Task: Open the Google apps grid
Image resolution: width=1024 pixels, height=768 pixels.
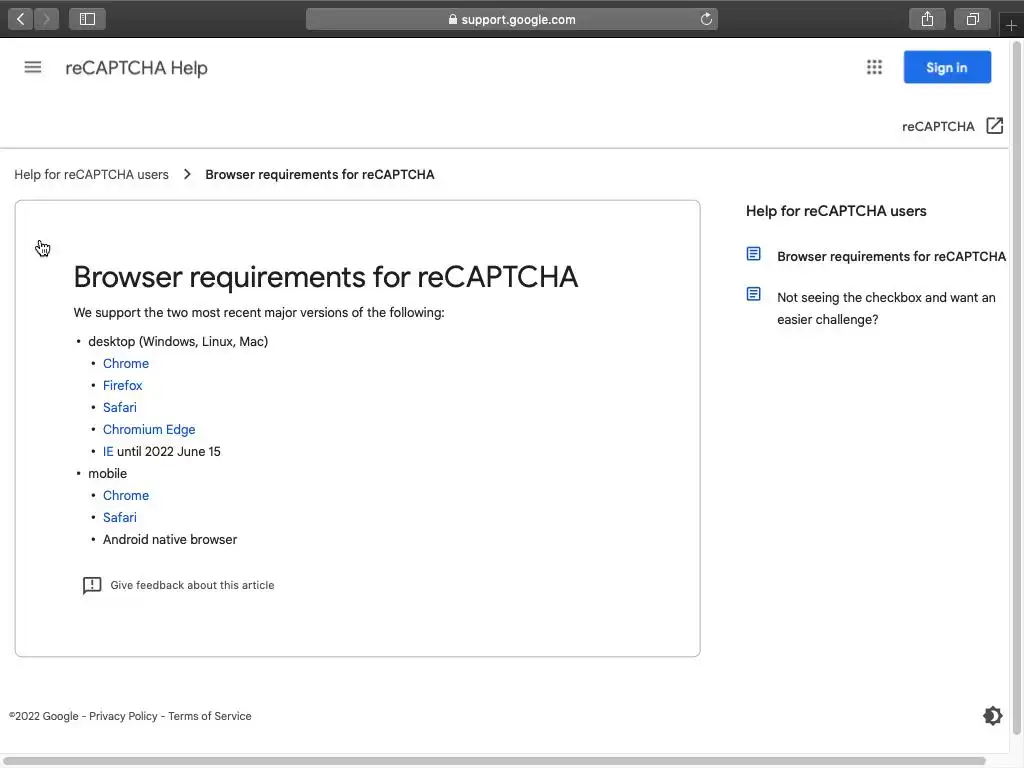Action: pyautogui.click(x=874, y=67)
